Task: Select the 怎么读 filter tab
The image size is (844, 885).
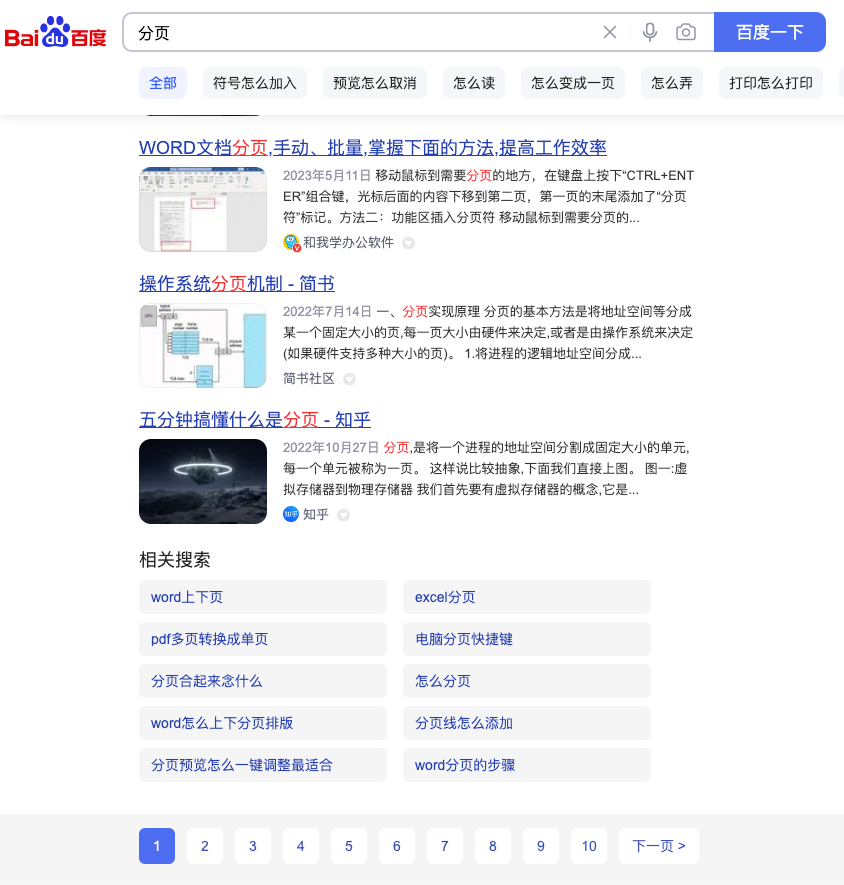Action: [x=474, y=83]
